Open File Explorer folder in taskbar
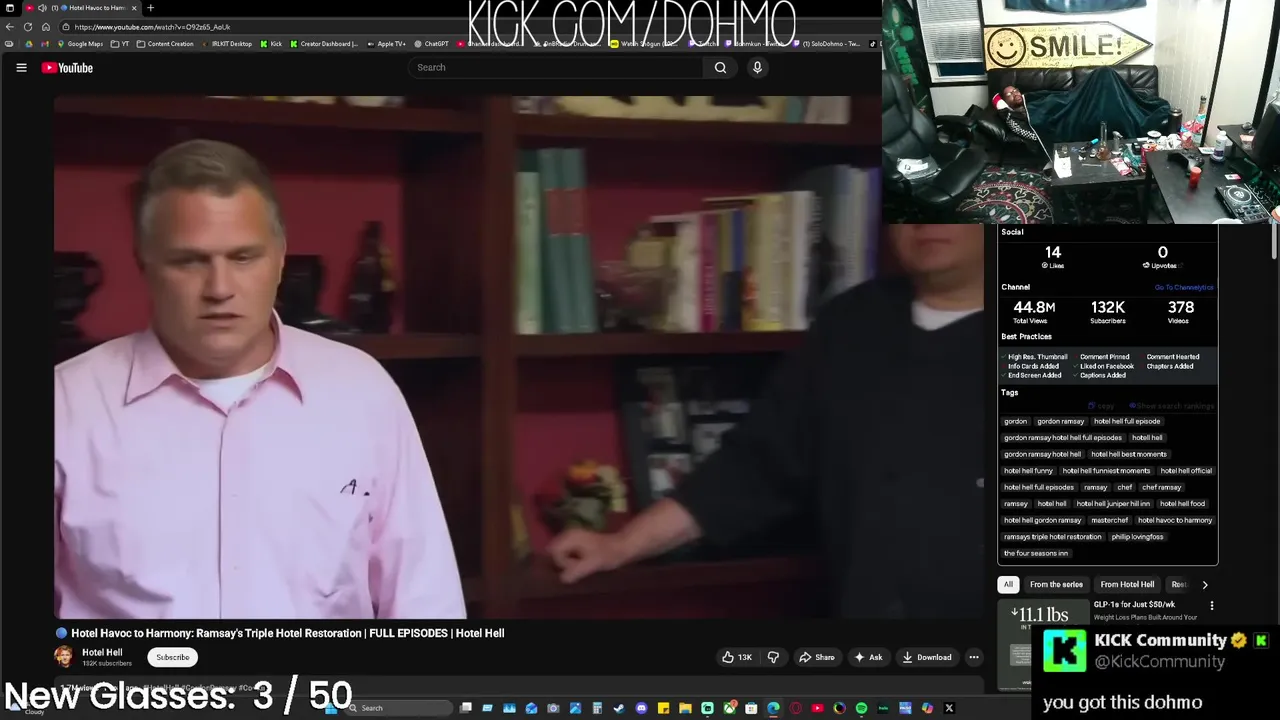This screenshot has height=720, width=1280. (685, 708)
